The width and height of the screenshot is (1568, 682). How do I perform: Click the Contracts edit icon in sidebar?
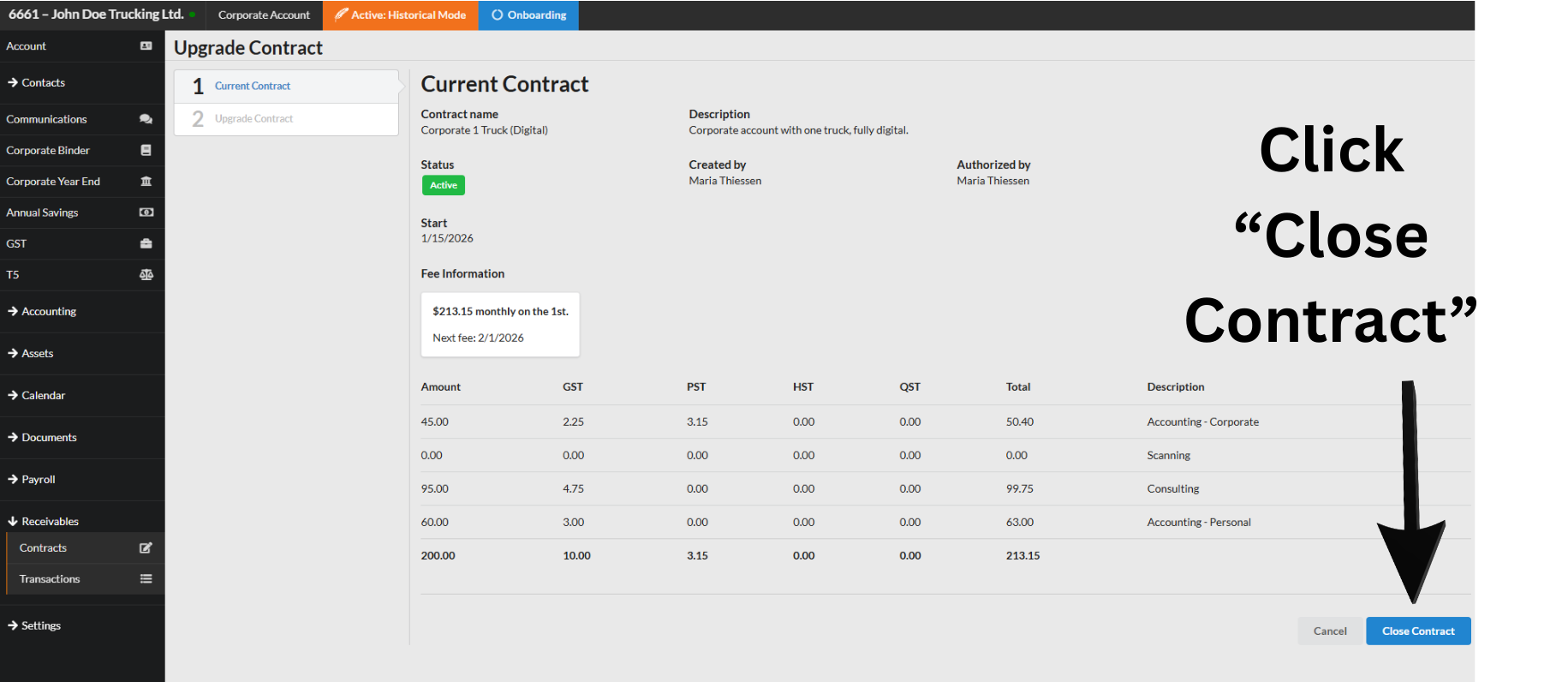click(x=146, y=548)
